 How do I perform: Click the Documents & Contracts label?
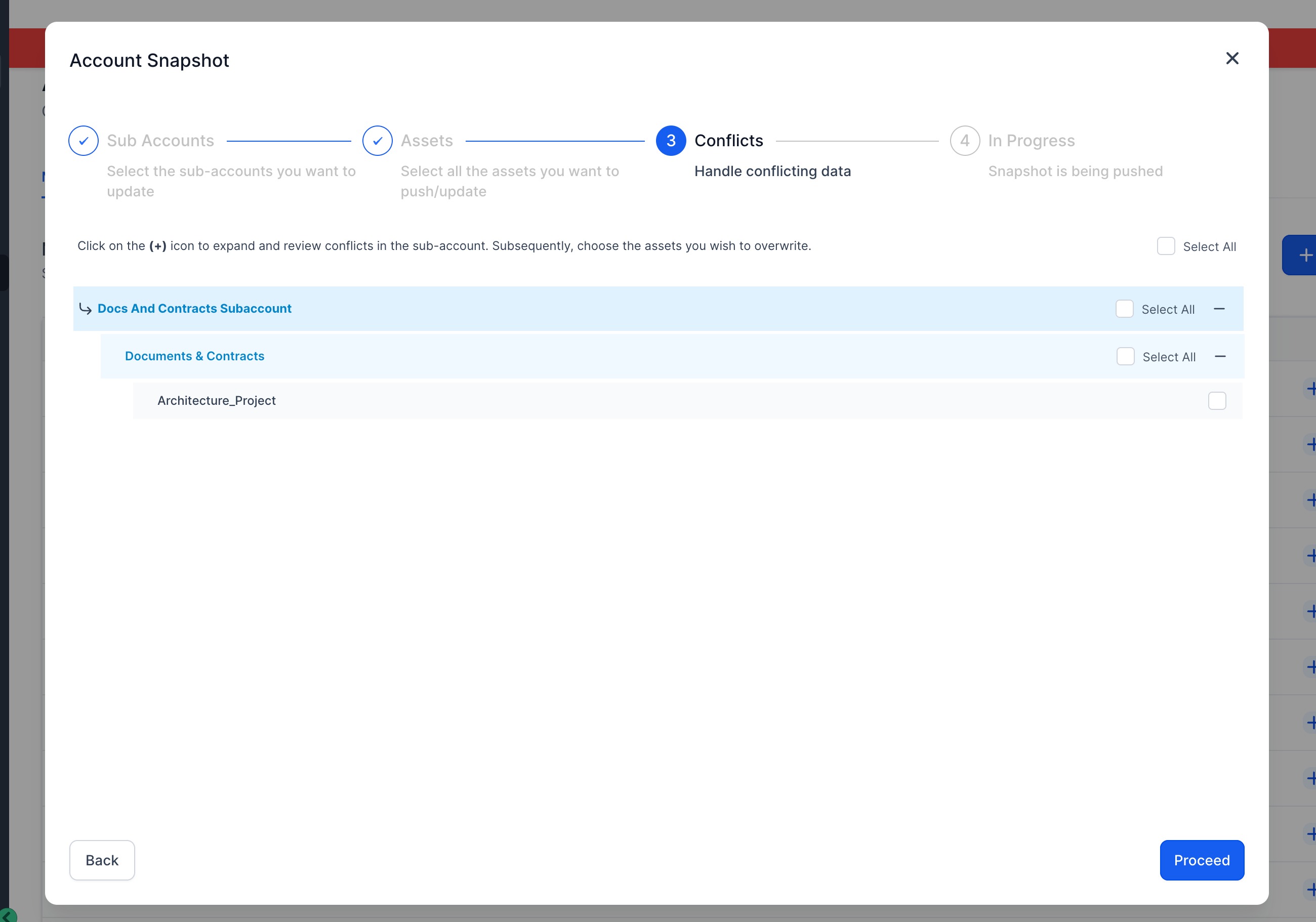pyautogui.click(x=194, y=356)
